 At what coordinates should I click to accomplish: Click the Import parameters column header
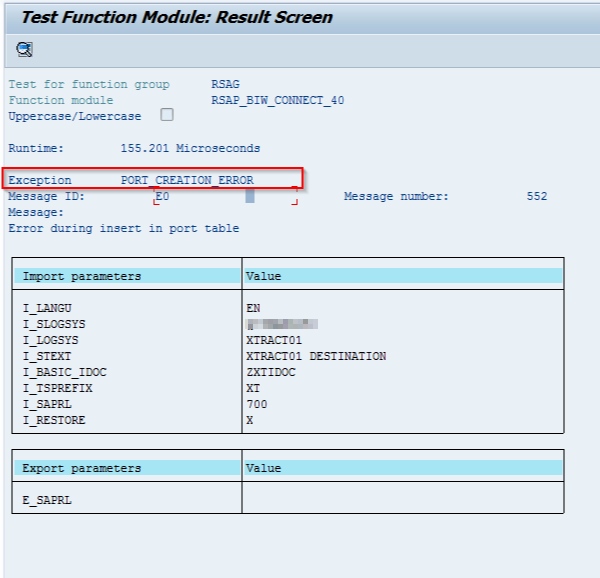(82, 276)
